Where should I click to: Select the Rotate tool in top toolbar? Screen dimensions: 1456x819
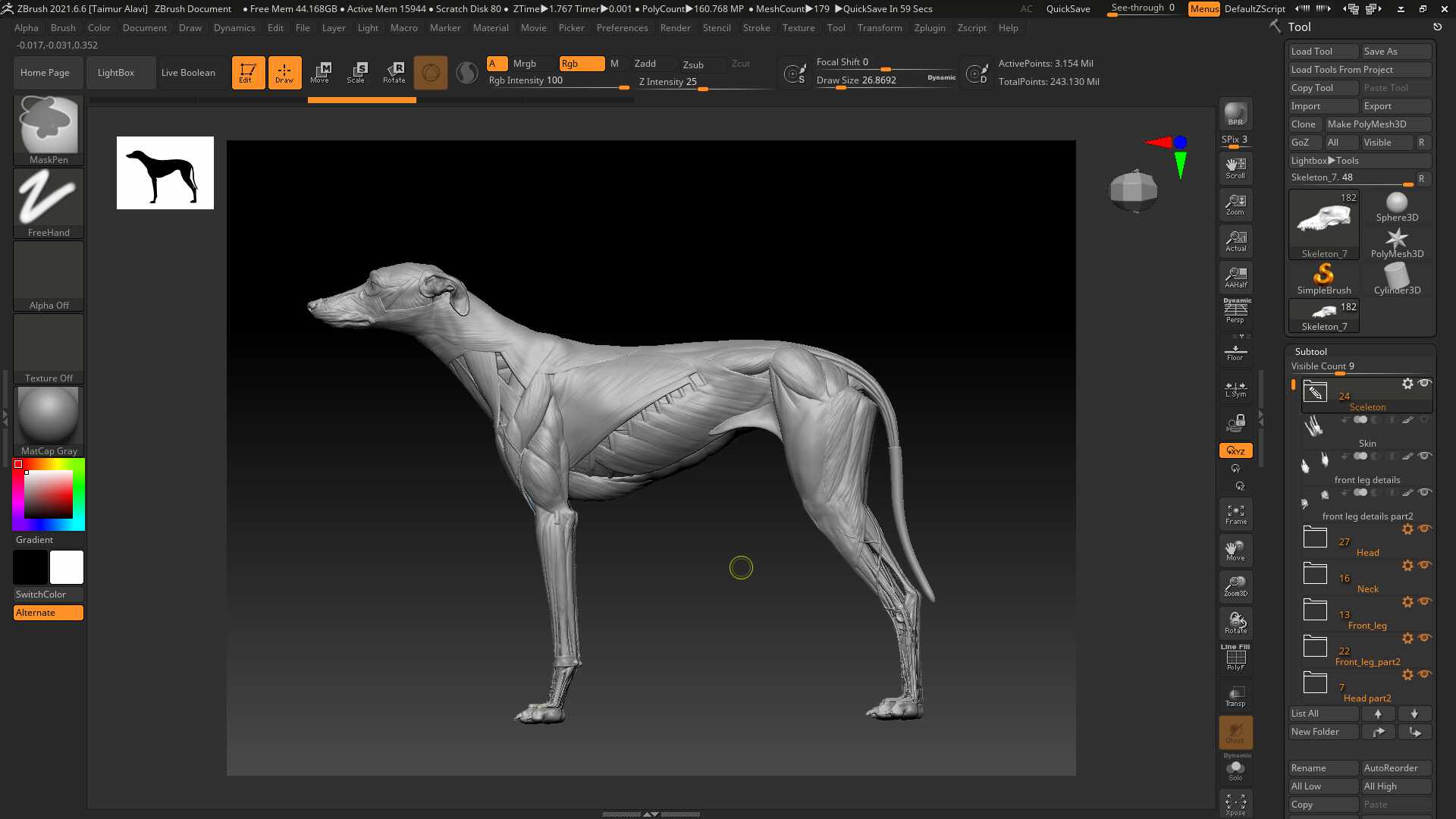394,73
